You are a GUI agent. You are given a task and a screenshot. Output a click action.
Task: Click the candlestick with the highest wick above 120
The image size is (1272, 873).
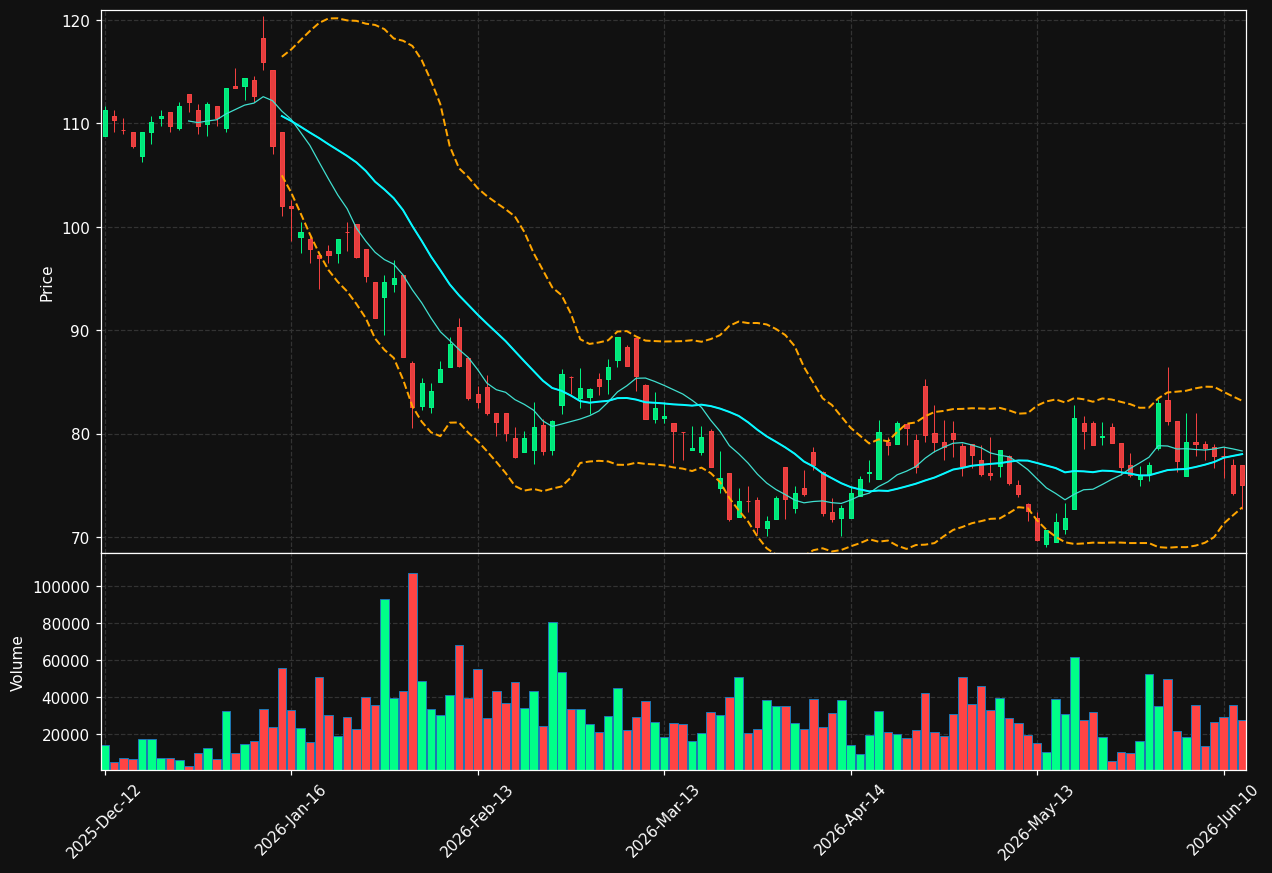(x=263, y=45)
